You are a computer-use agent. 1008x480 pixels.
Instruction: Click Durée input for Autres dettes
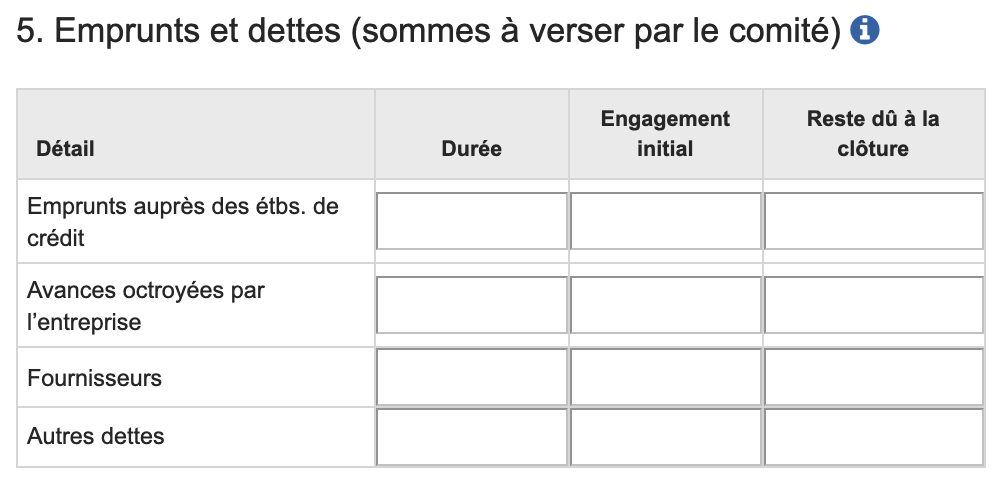[472, 437]
